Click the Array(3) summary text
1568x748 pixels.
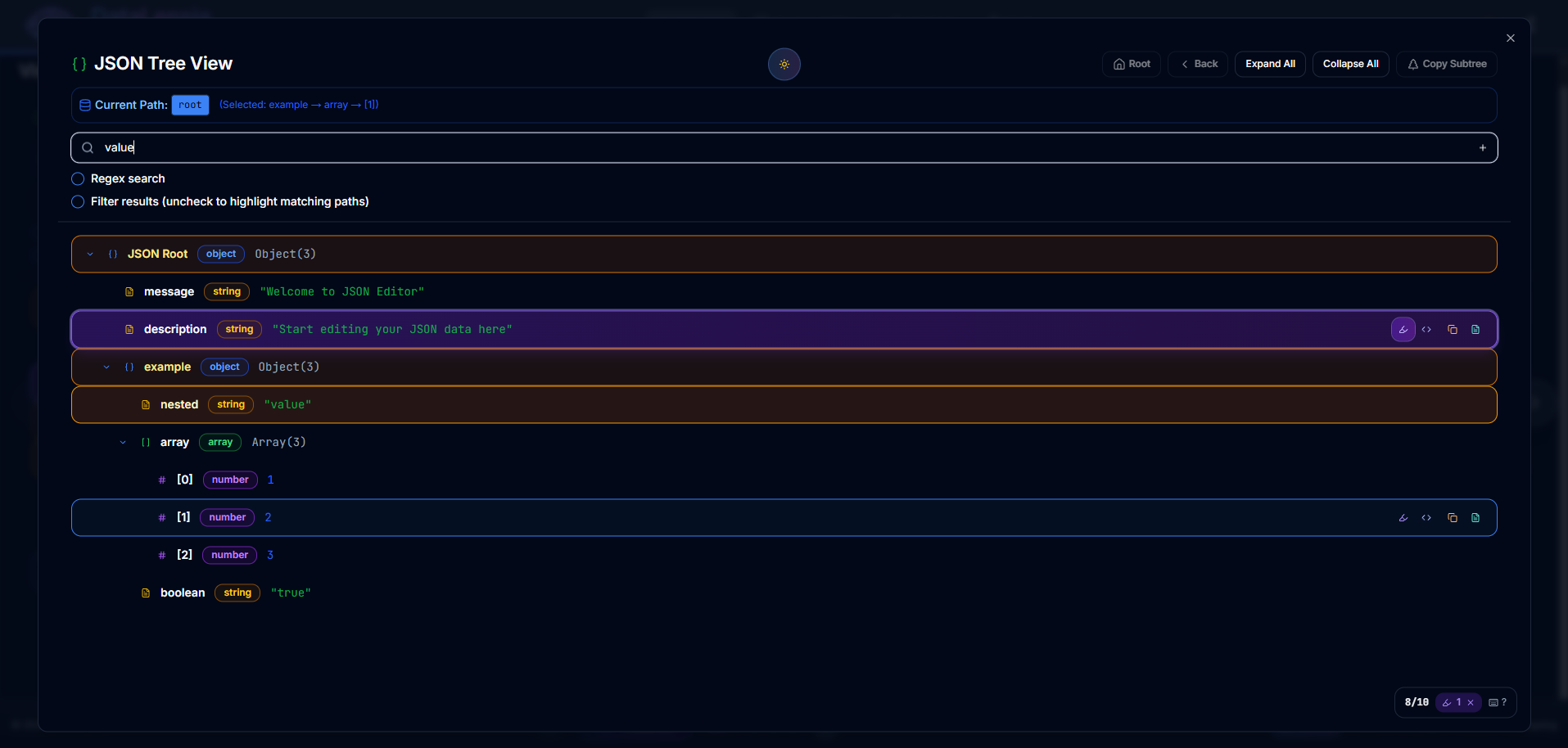279,443
